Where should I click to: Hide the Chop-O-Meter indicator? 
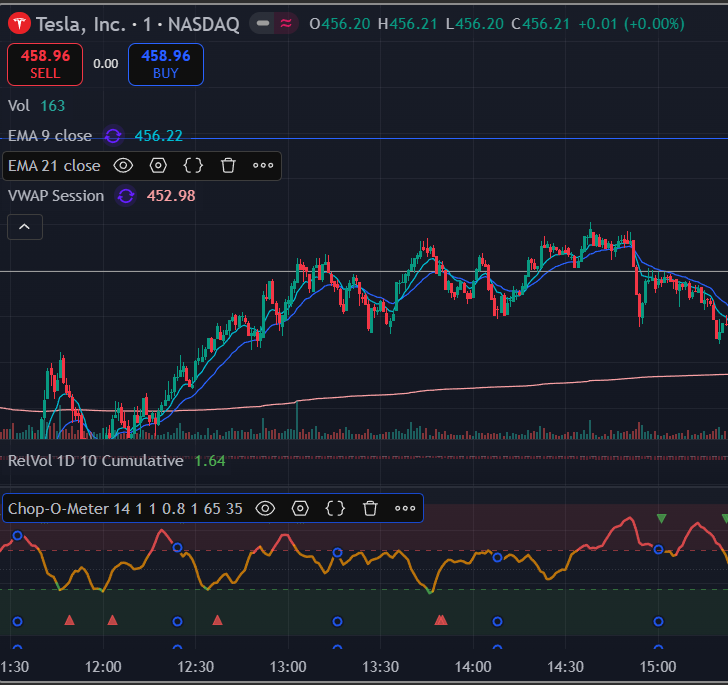point(266,509)
